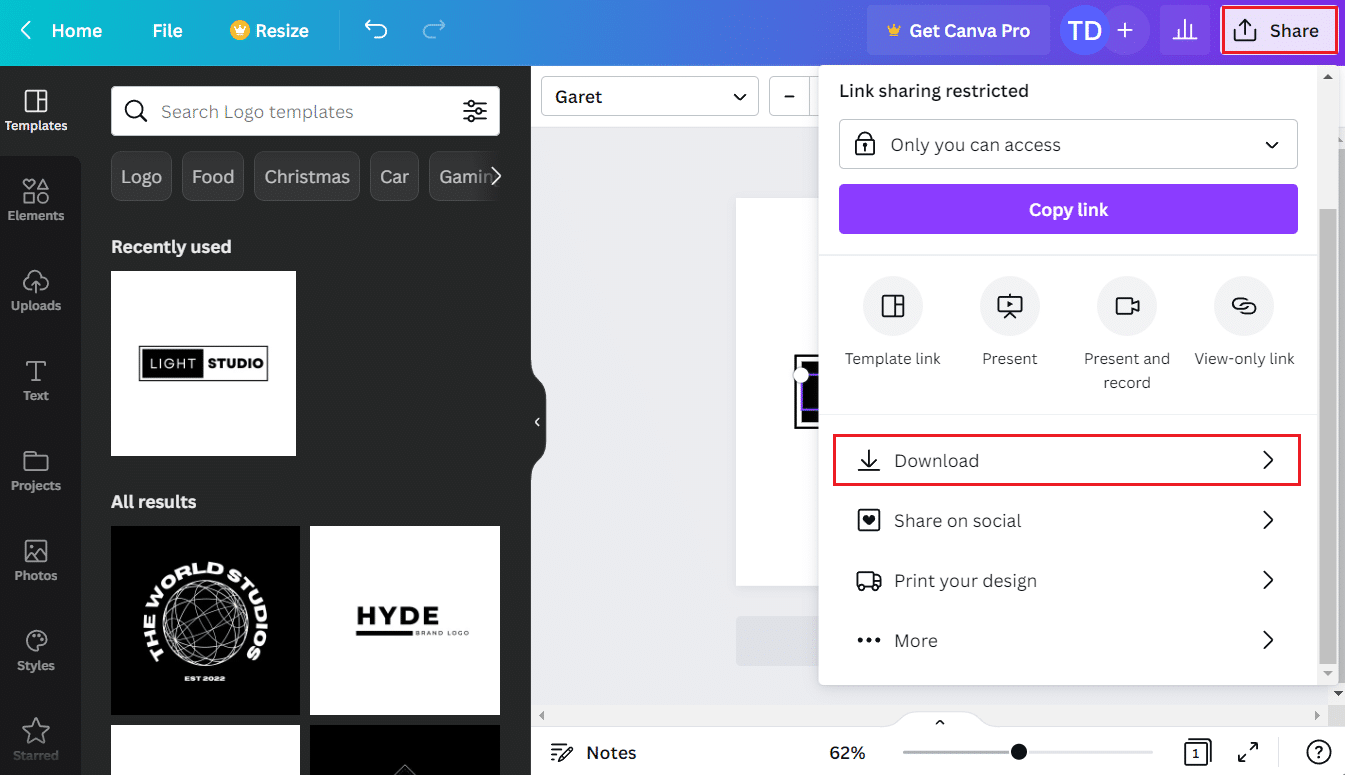Open the page grid view icon

pos(1196,752)
